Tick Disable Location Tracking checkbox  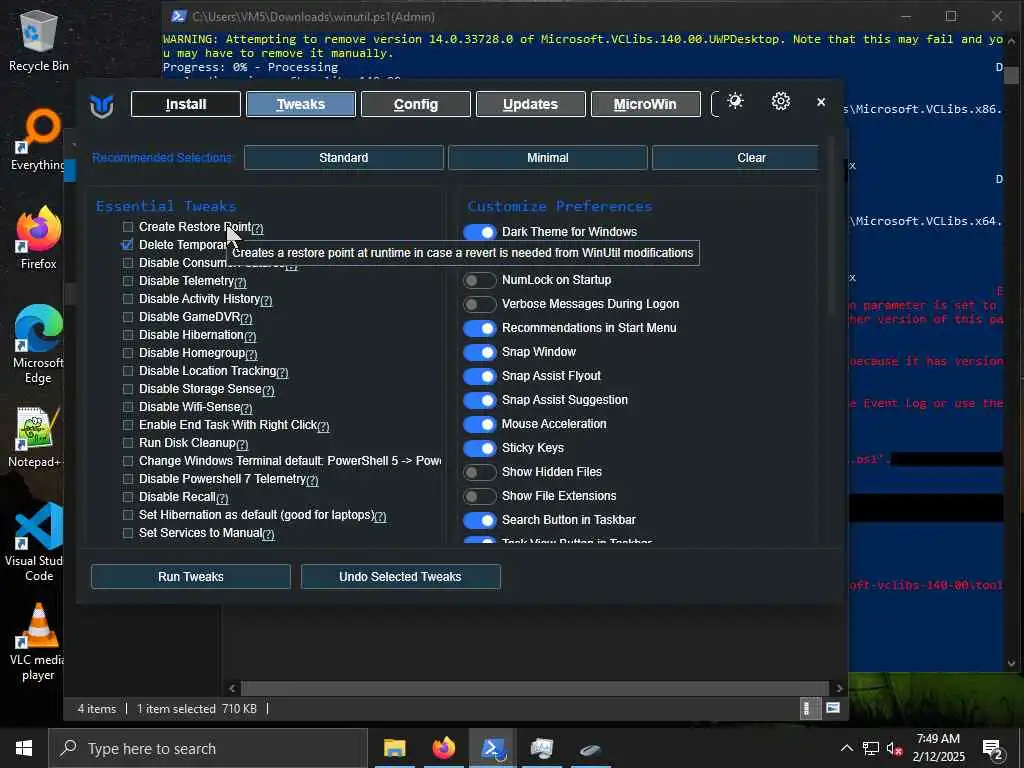coord(128,371)
